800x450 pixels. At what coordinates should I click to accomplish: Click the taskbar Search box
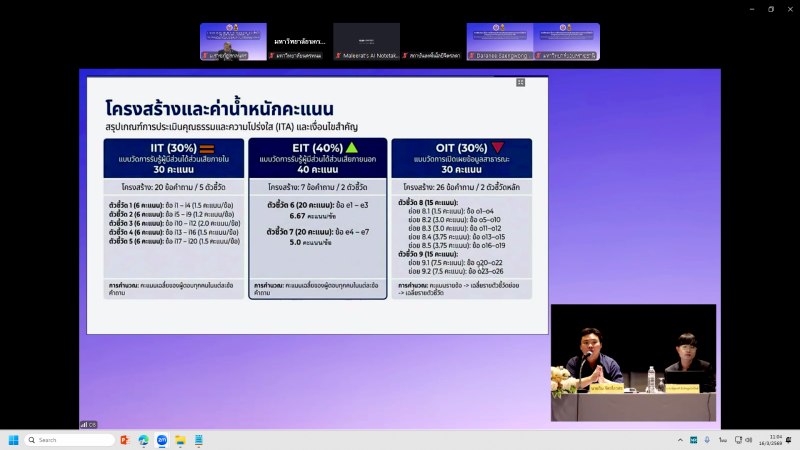(70, 440)
